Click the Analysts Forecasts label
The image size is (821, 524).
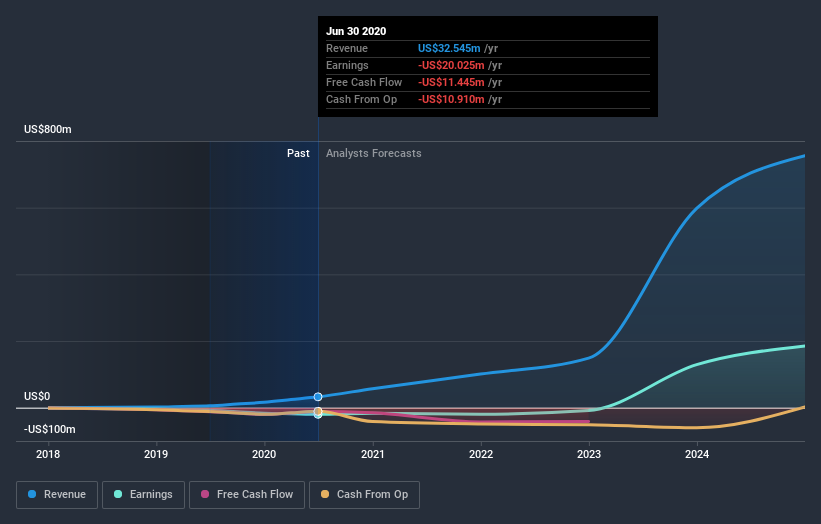373,153
